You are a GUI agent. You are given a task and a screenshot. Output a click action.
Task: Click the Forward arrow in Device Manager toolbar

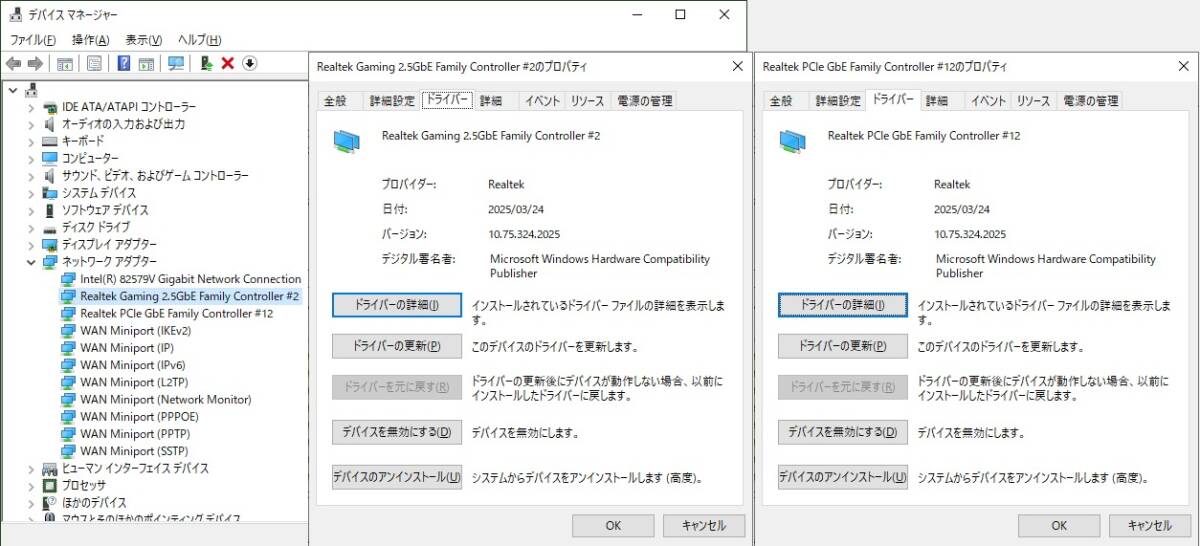[35, 64]
